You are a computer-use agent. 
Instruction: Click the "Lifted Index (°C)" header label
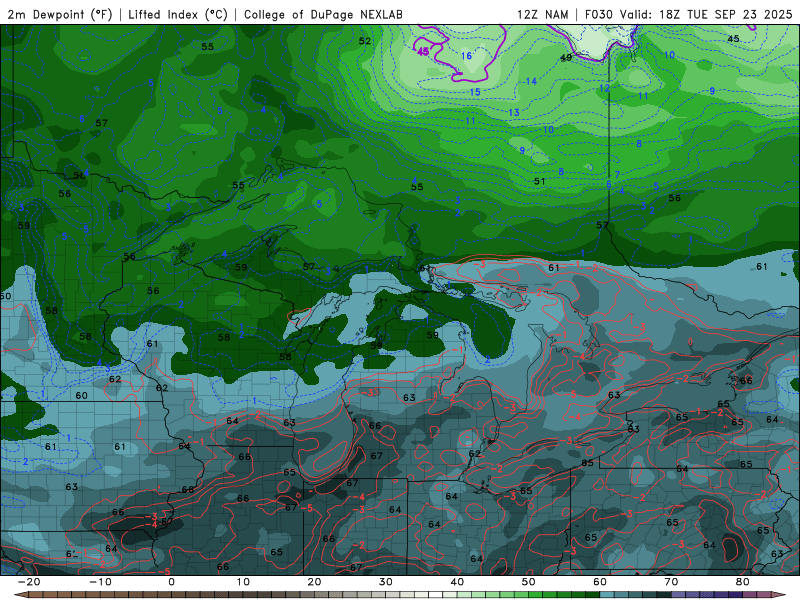[178, 14]
